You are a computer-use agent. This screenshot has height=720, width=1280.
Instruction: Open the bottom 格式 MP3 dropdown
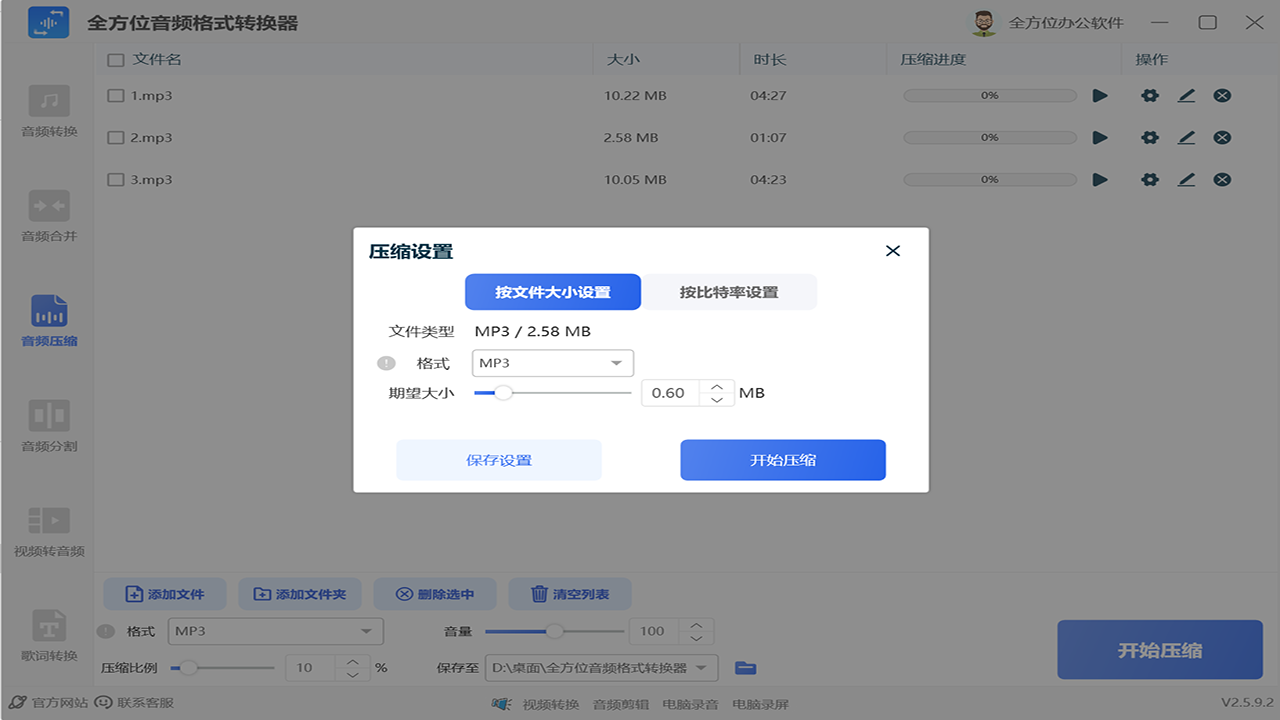click(x=275, y=631)
